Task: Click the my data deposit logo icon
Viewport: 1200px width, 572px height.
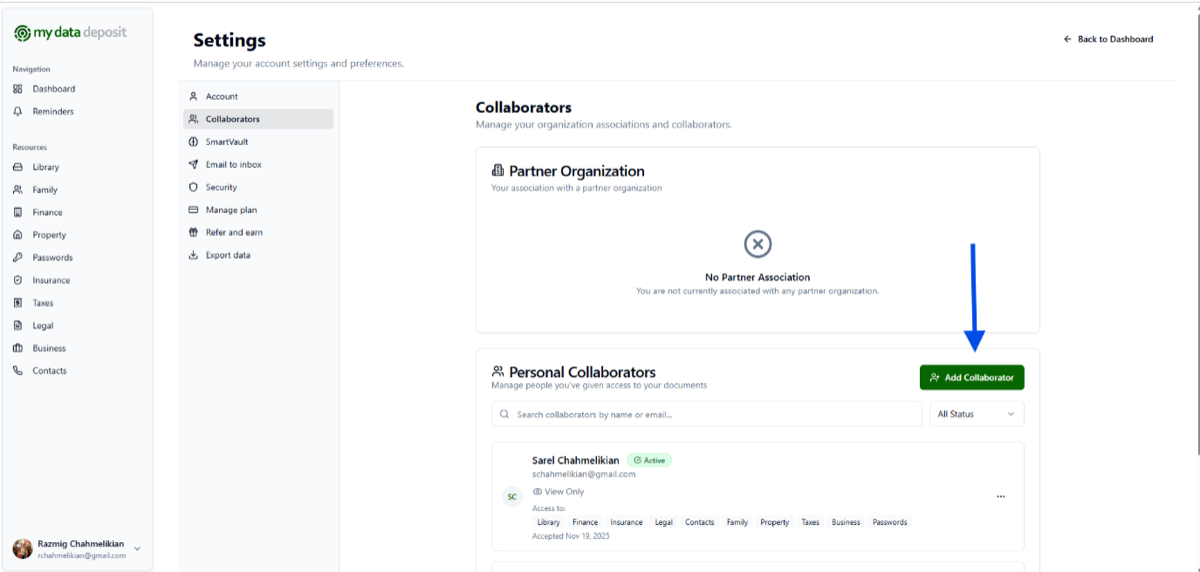Action: click(22, 33)
